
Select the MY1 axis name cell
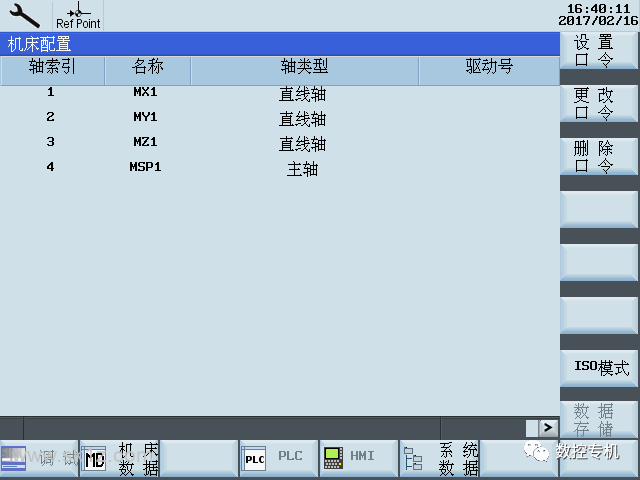[x=145, y=117]
